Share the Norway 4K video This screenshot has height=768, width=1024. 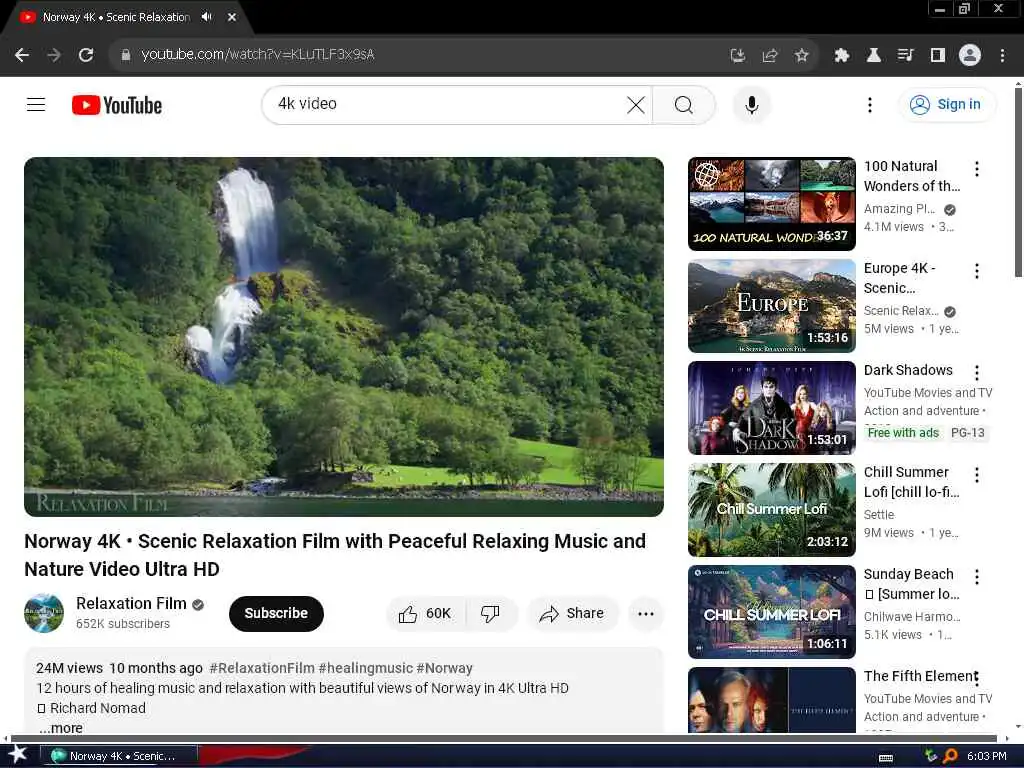[571, 613]
